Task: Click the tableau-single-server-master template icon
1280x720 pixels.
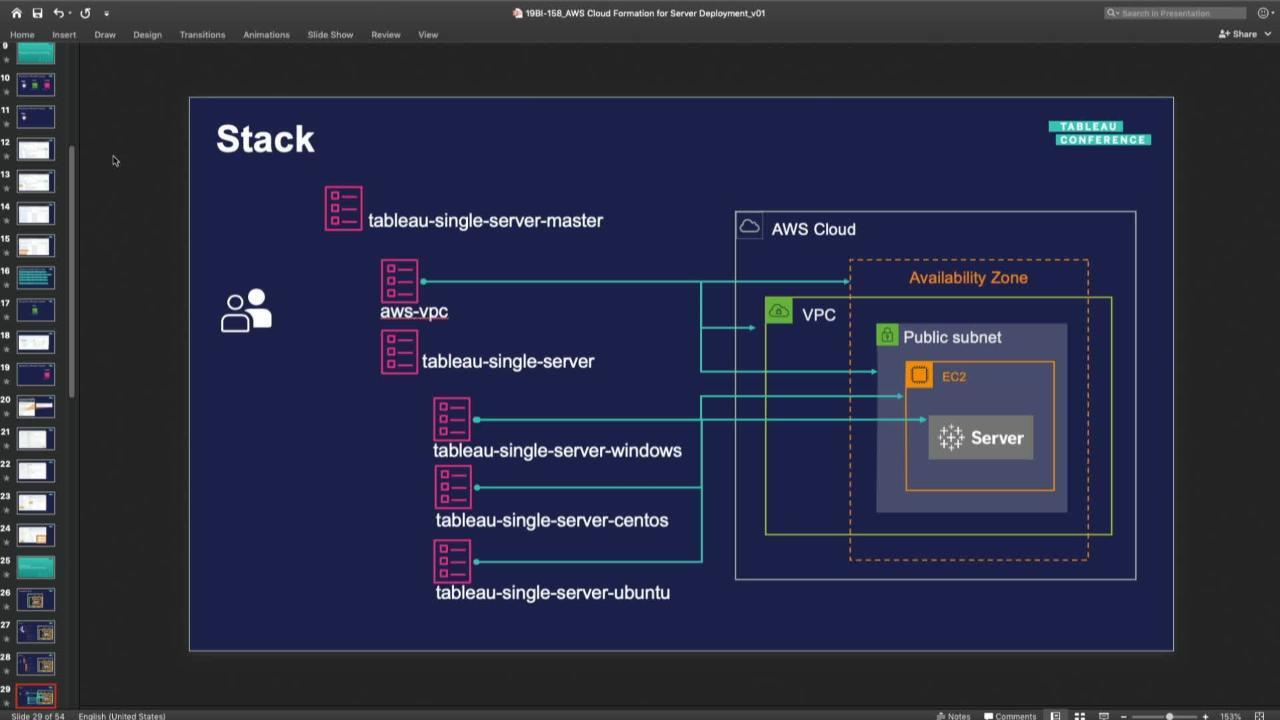Action: click(343, 209)
